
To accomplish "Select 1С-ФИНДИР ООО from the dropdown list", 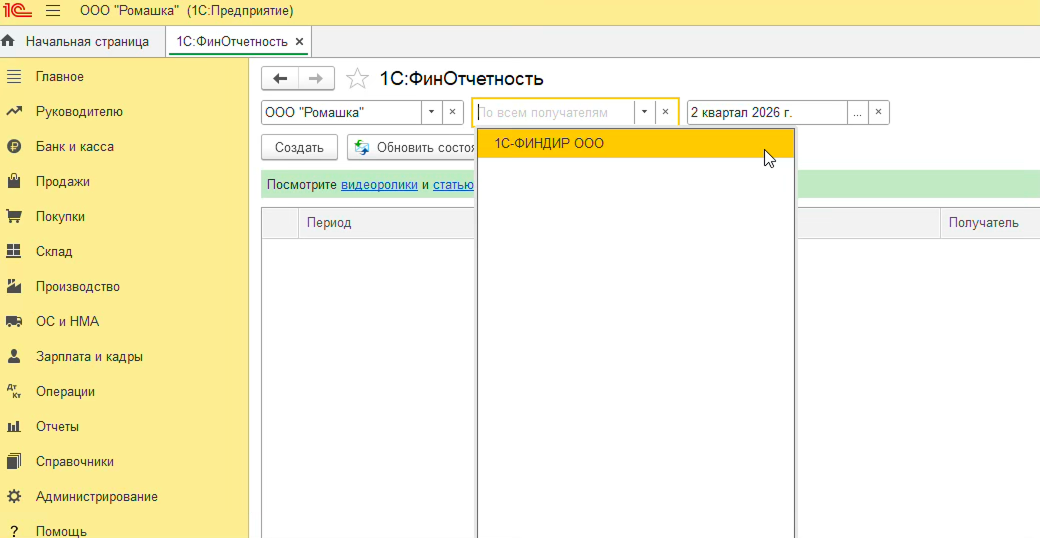I will [635, 143].
